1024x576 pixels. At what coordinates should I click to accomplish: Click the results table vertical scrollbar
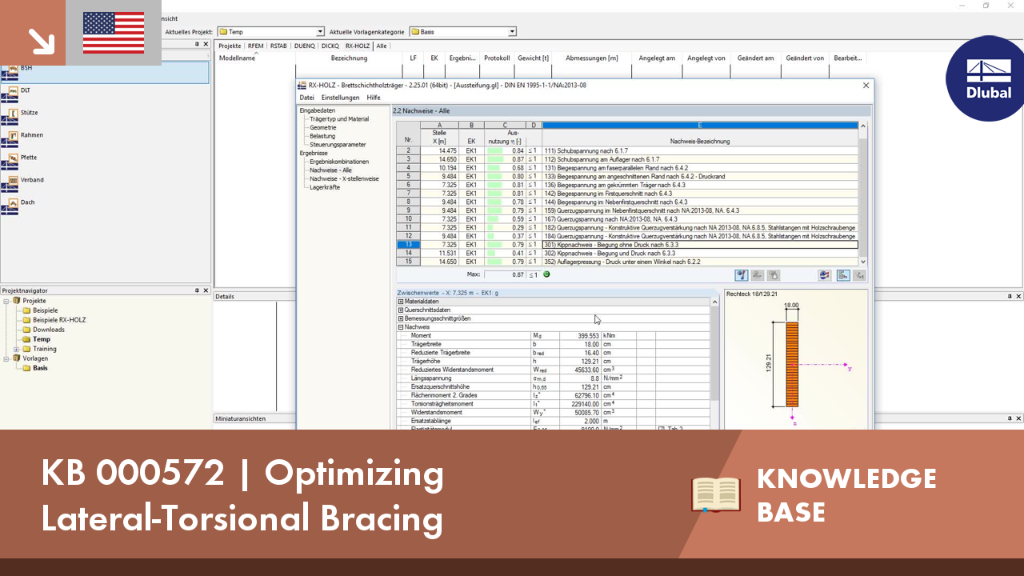point(863,194)
